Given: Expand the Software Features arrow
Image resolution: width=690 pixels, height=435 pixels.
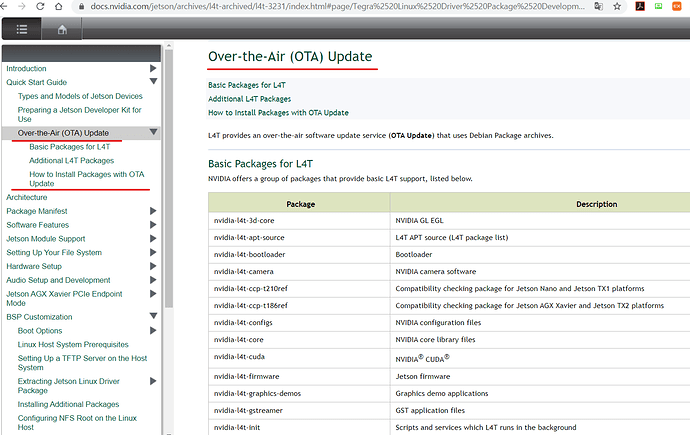Looking at the screenshot, I should tap(153, 224).
